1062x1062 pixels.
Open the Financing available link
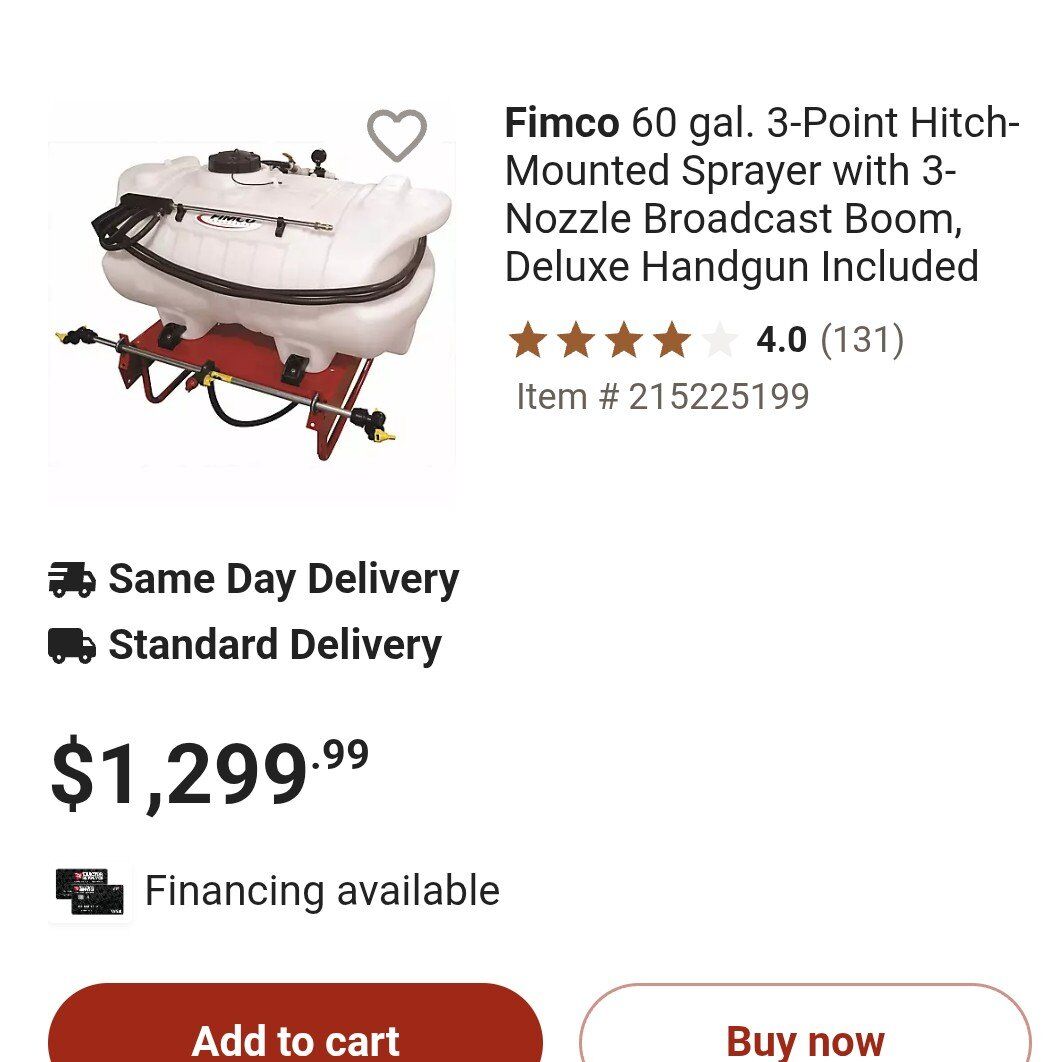(x=322, y=891)
